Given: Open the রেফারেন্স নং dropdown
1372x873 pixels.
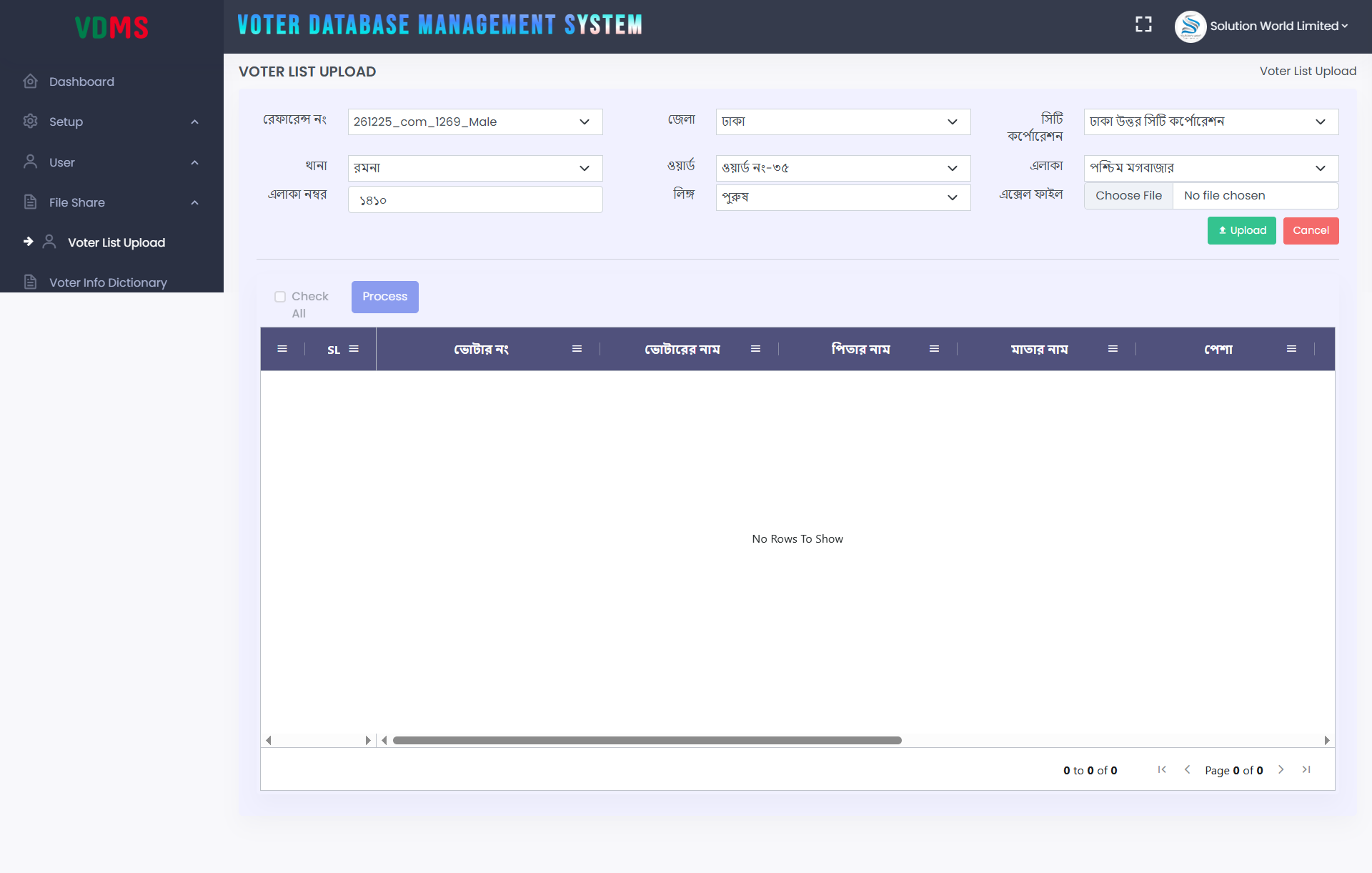Looking at the screenshot, I should [x=475, y=122].
